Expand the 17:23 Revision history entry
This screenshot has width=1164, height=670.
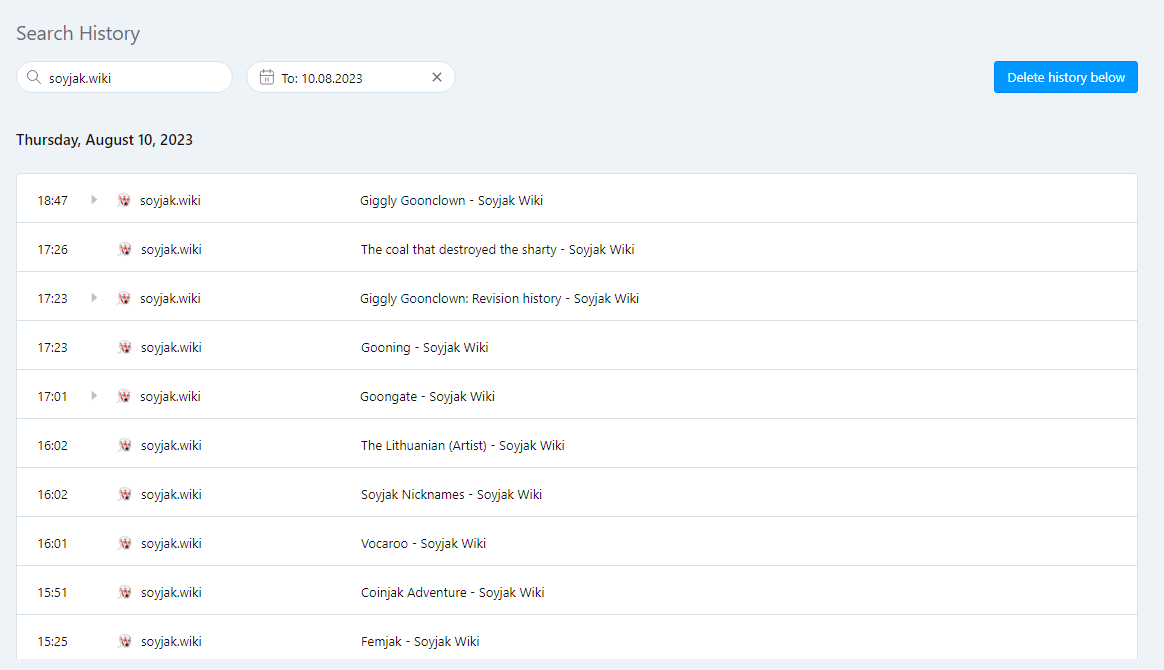94,298
